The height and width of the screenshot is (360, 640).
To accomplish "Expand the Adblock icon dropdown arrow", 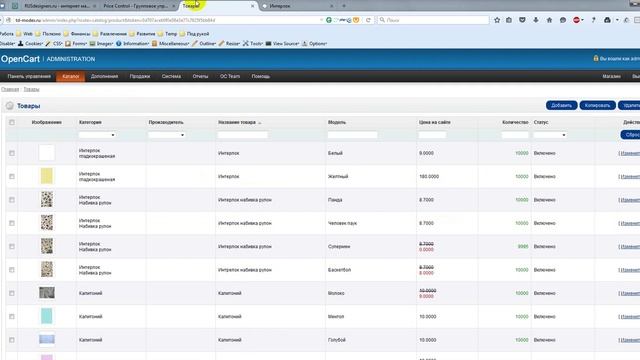I will point(582,20).
